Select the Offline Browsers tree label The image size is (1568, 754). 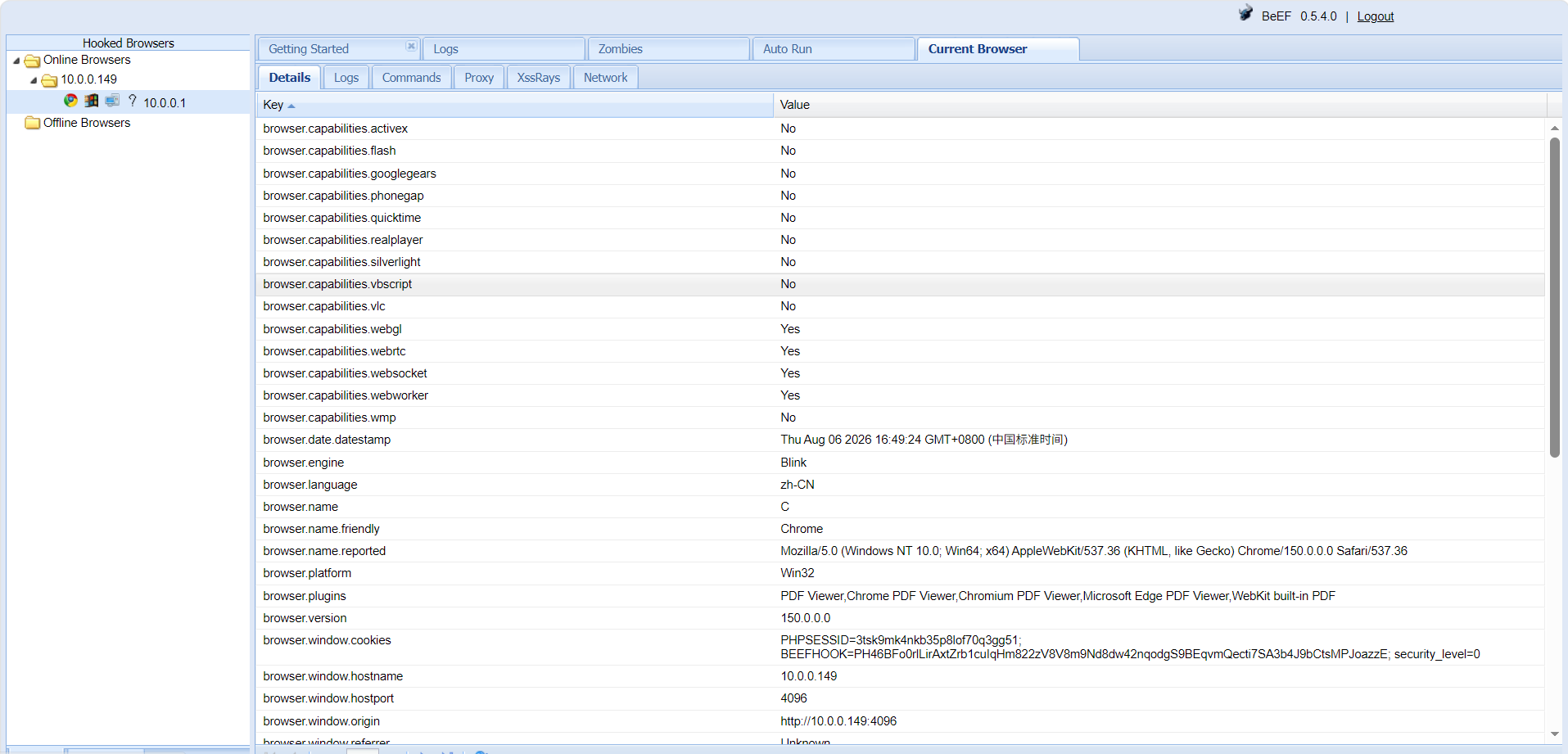87,123
